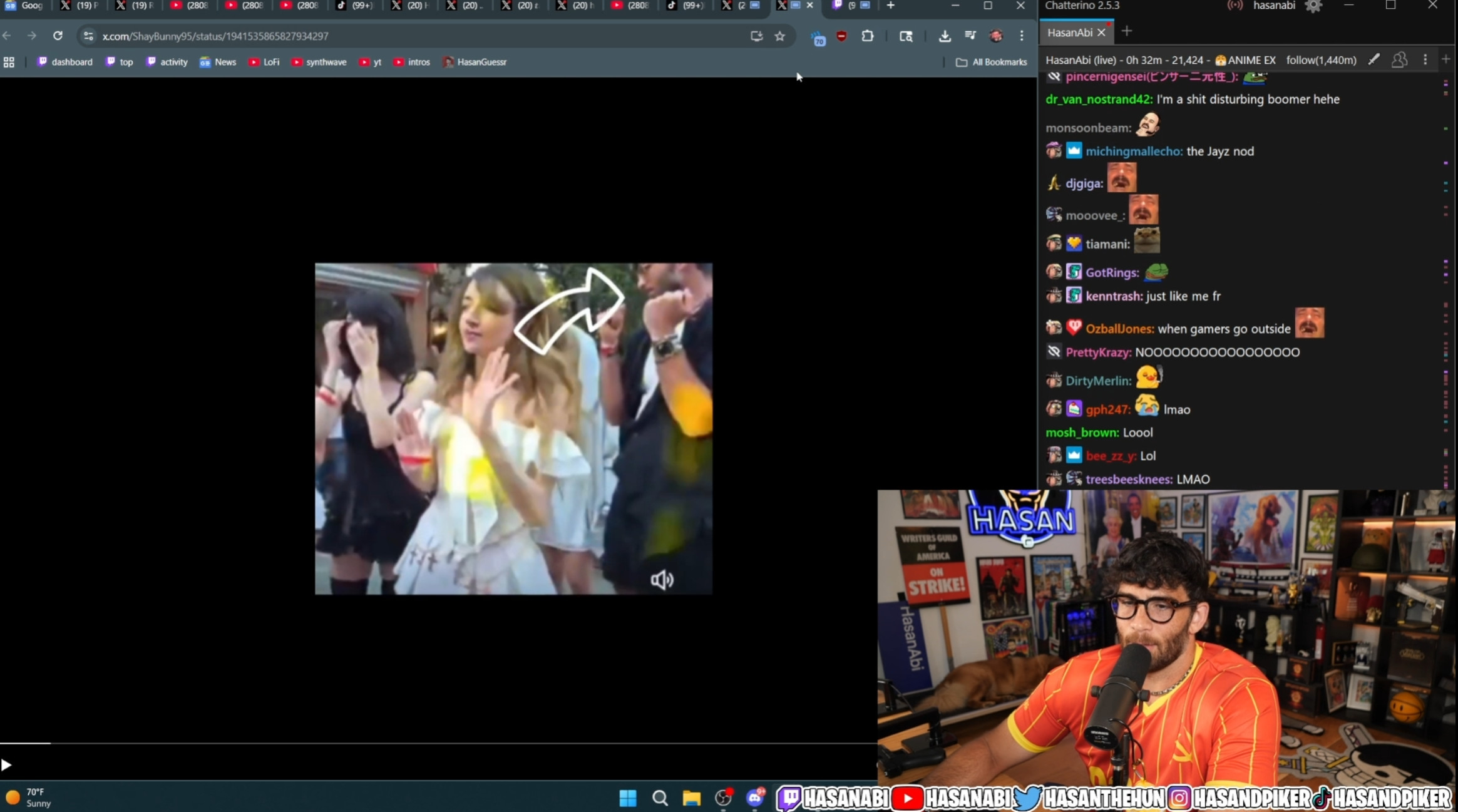Expand the All Bookmarks folder
Viewport: 1458px width, 812px height.
click(x=992, y=62)
